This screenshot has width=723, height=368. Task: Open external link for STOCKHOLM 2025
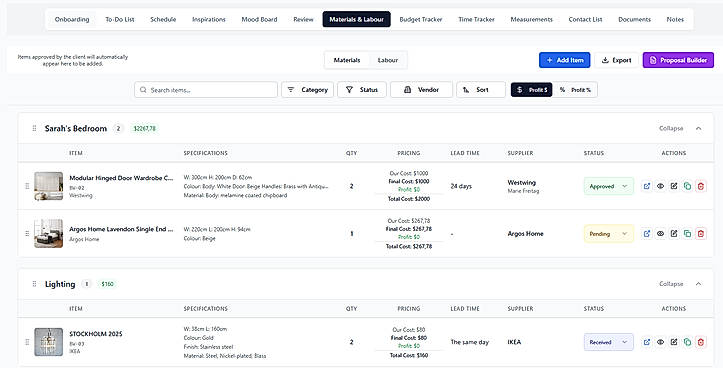[x=647, y=342]
